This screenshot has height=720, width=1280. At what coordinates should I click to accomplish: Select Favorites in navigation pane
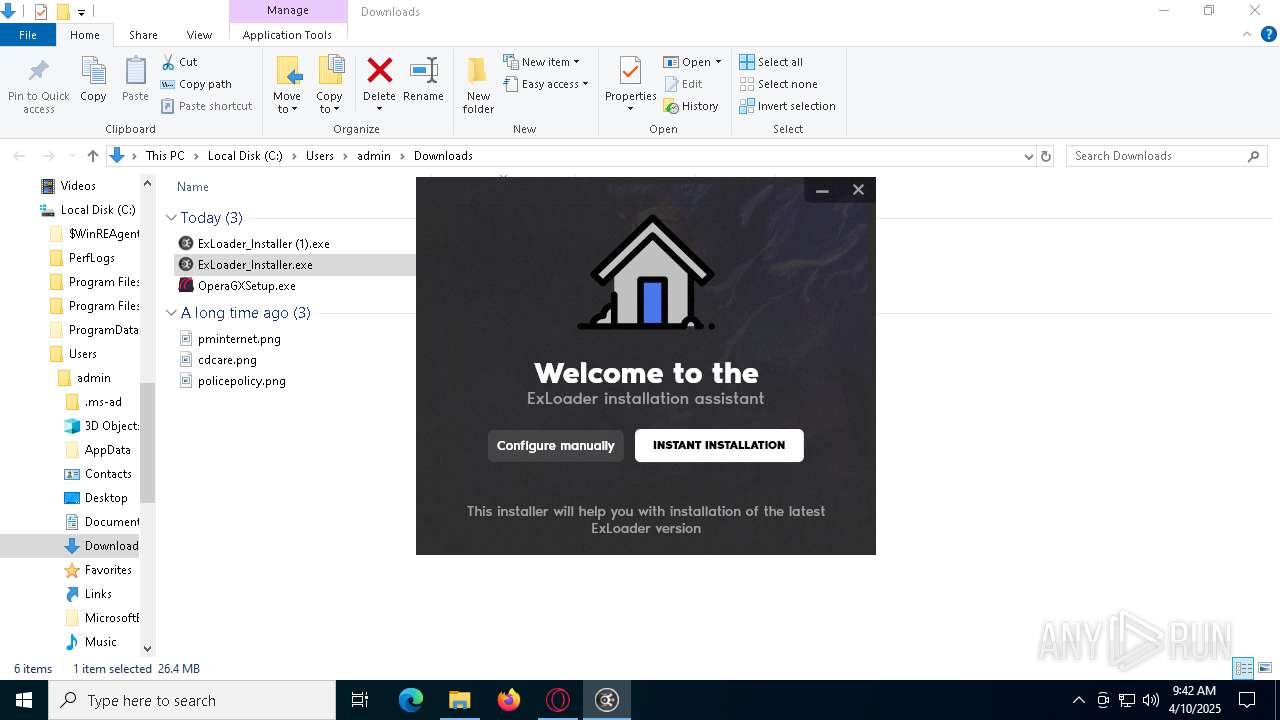click(108, 570)
